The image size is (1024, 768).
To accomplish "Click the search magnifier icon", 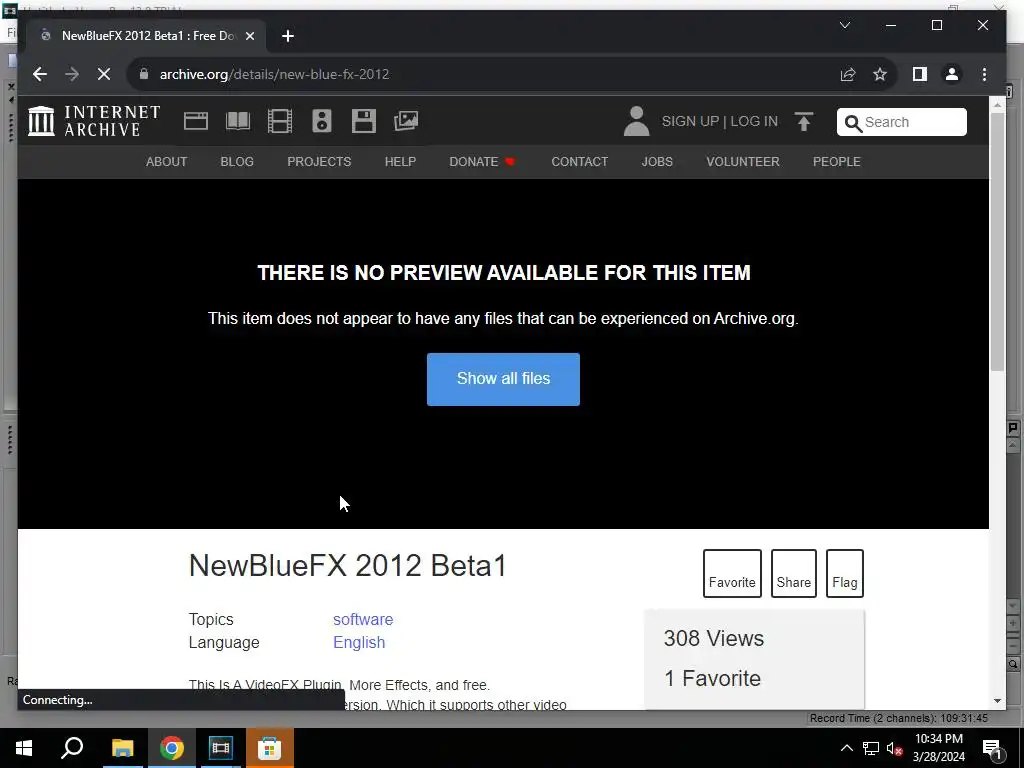I will pyautogui.click(x=853, y=123).
